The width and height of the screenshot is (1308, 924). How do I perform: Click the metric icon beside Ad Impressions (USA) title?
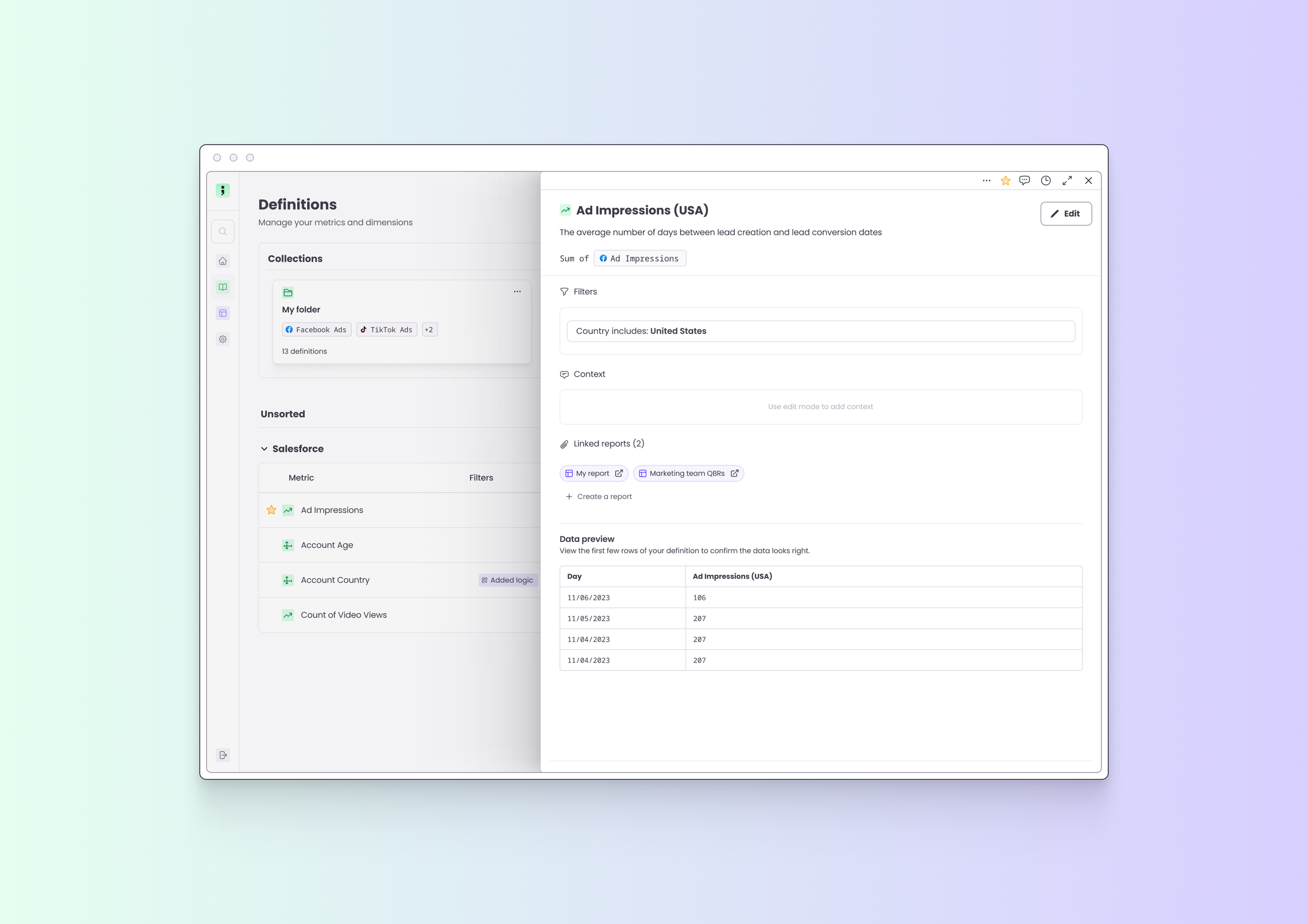click(x=565, y=210)
